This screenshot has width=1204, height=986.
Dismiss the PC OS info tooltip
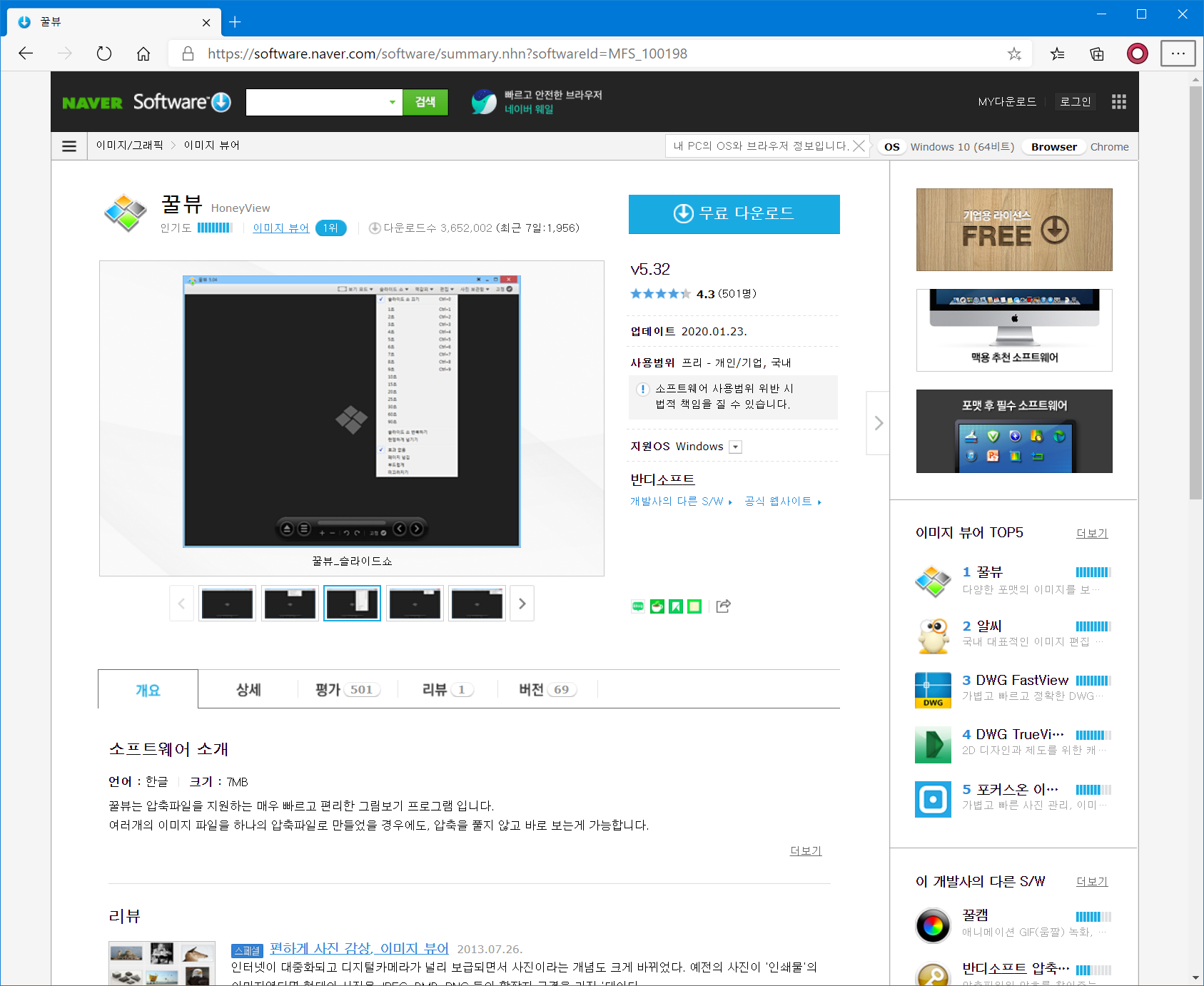859,146
